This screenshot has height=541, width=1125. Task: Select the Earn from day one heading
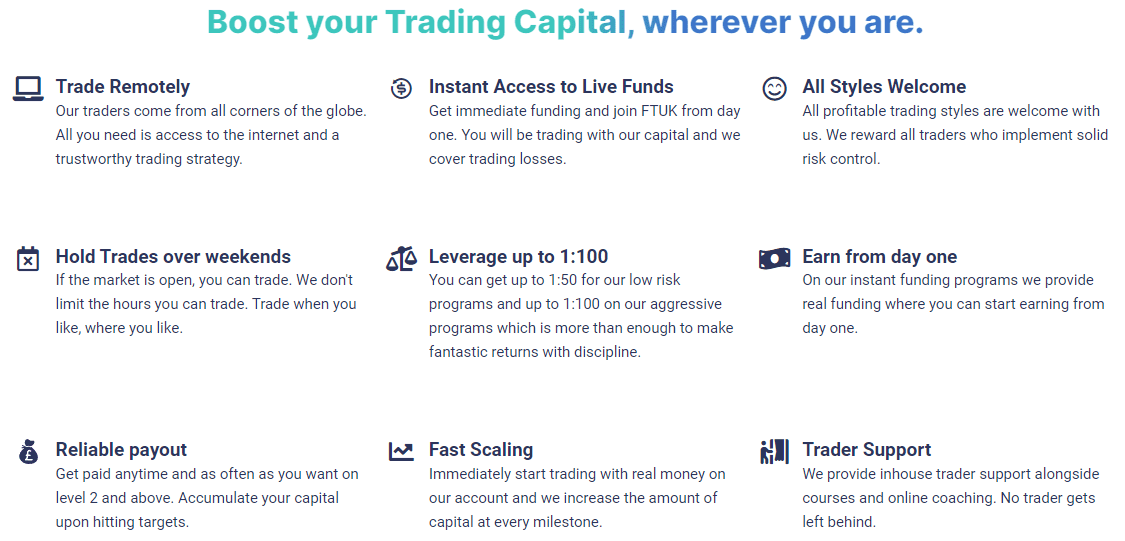[x=880, y=257]
